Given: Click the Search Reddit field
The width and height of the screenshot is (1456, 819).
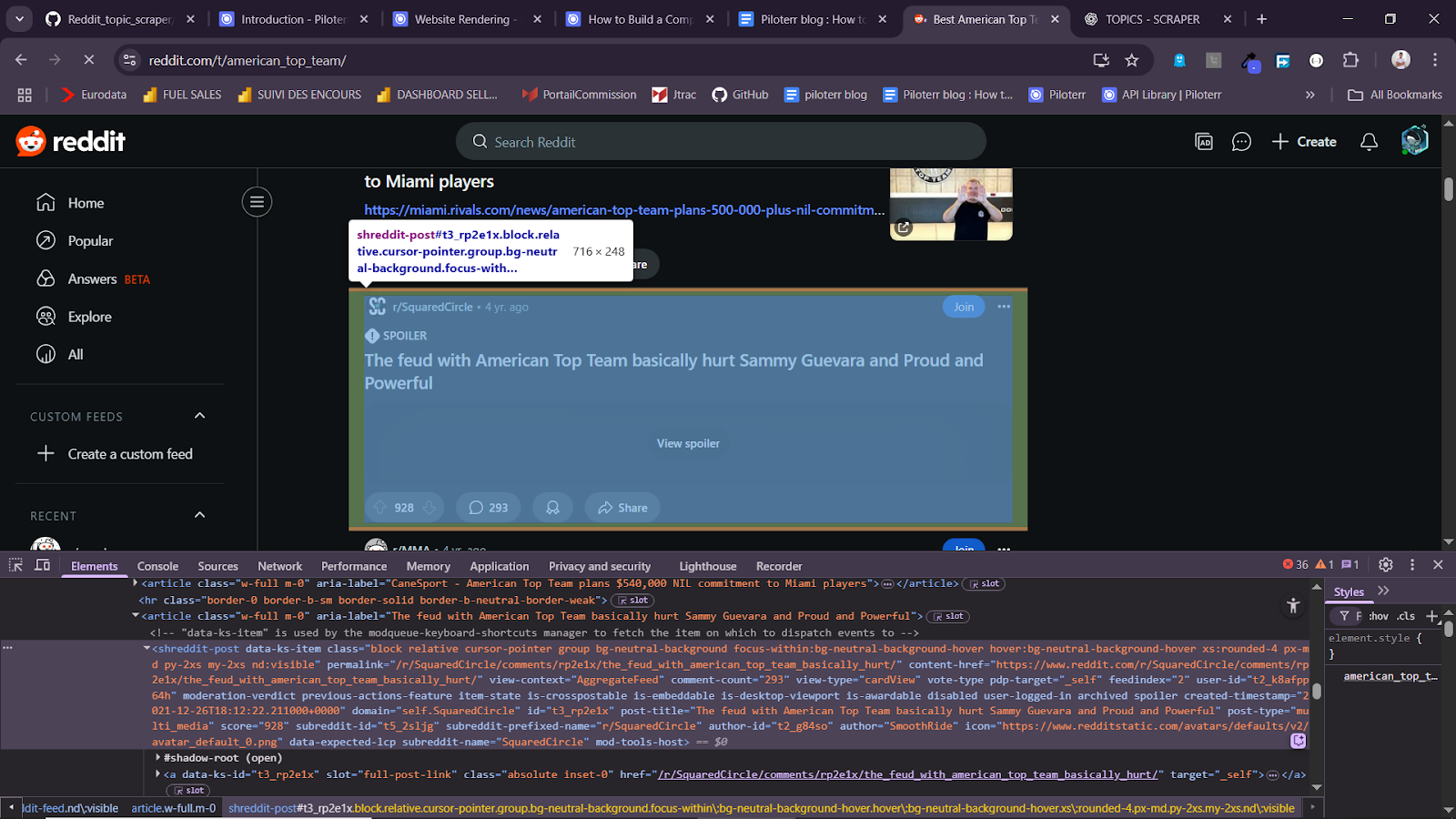Looking at the screenshot, I should click(x=721, y=142).
